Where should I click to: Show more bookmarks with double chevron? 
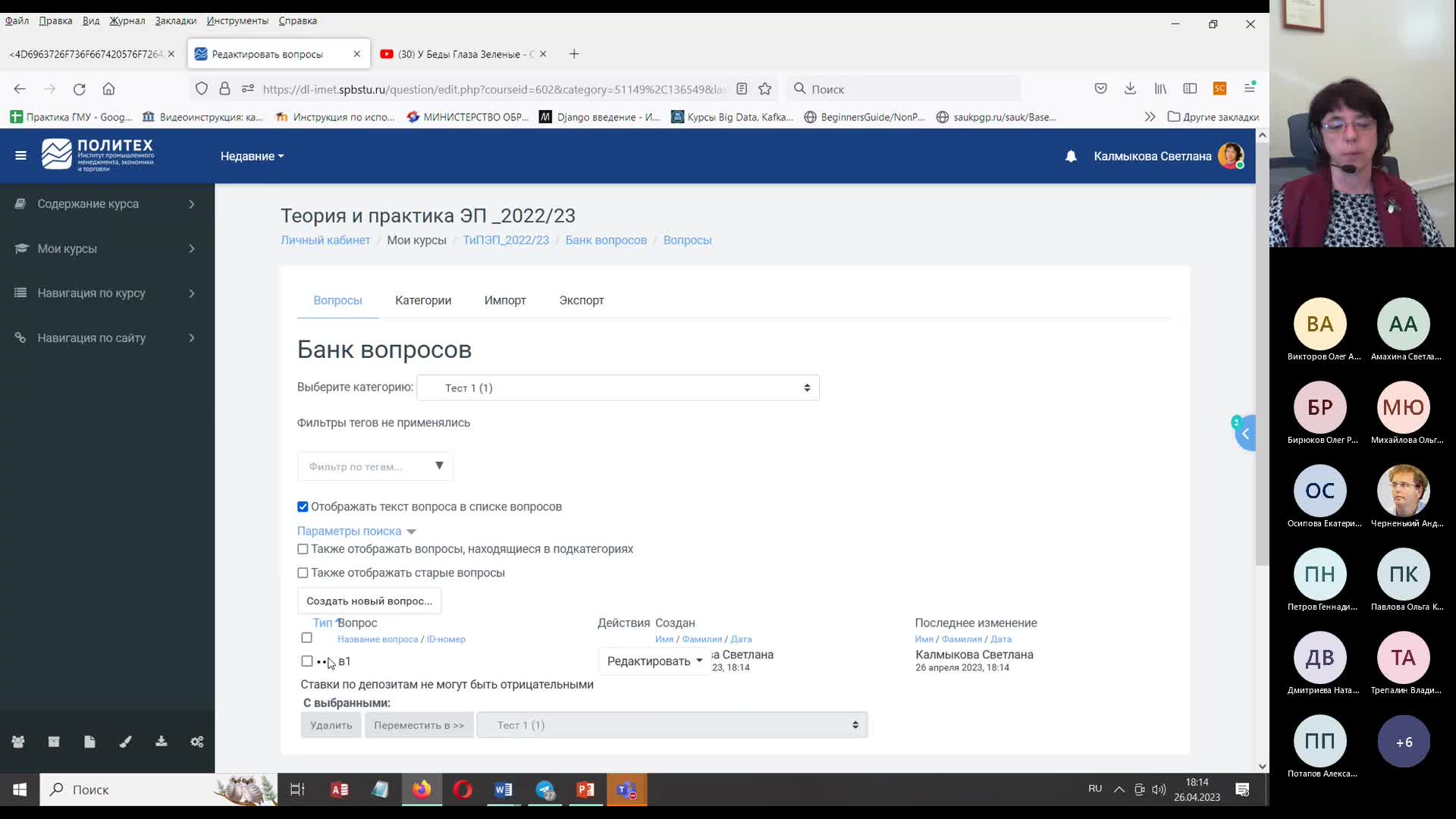pyautogui.click(x=1150, y=117)
